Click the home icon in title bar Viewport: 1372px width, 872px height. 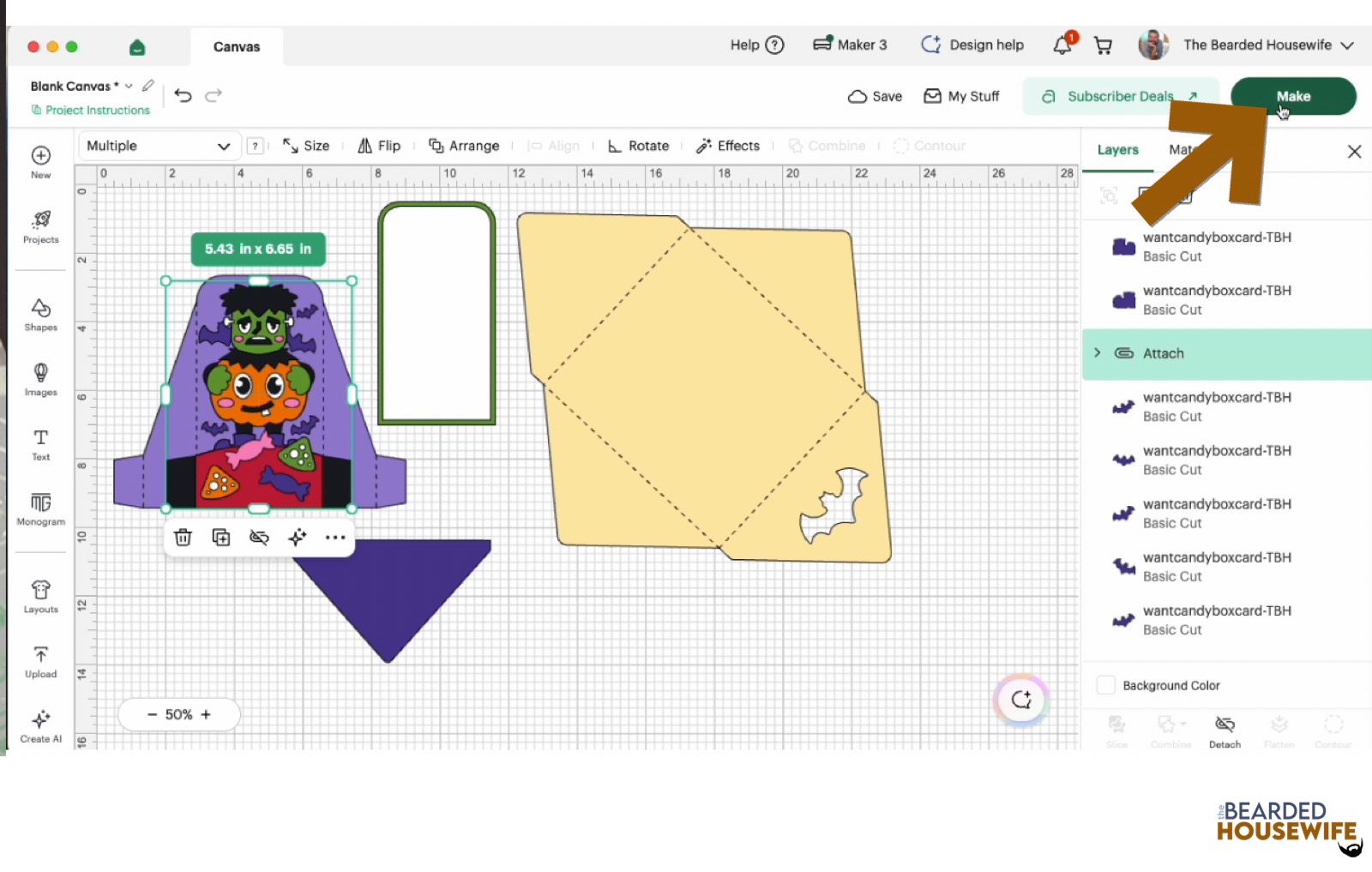point(137,47)
